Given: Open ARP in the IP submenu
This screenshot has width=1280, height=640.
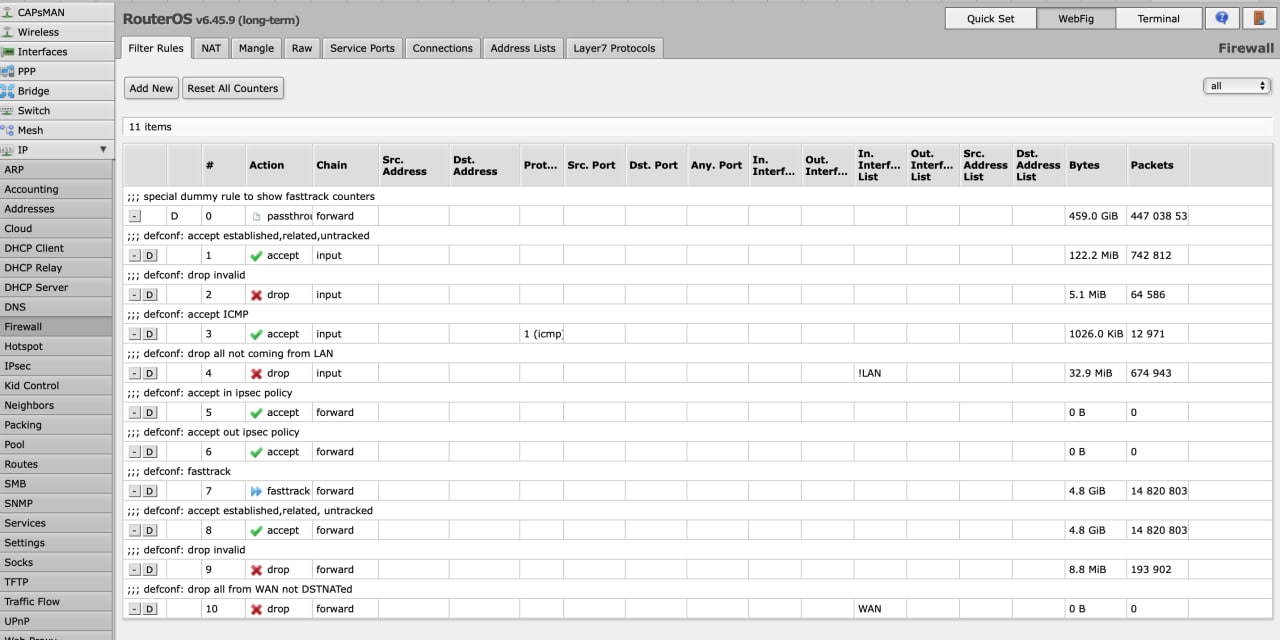Looking at the screenshot, I should pyautogui.click(x=57, y=170).
